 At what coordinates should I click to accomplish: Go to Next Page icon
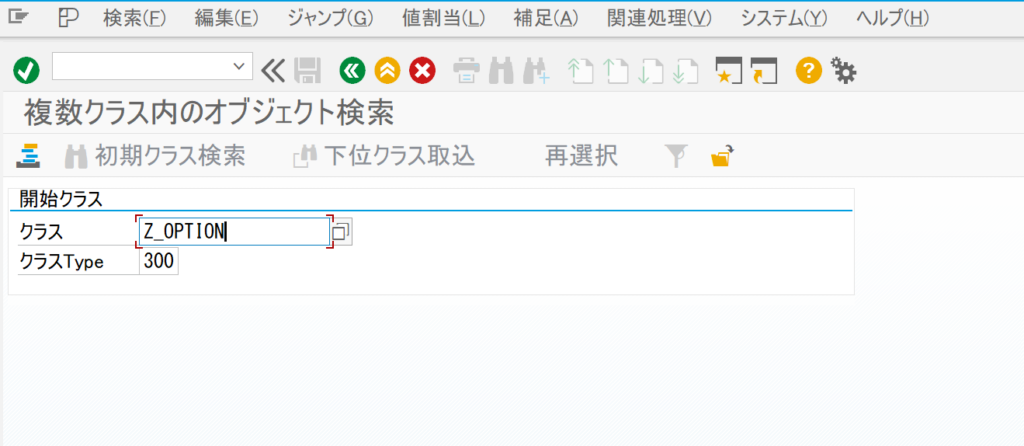coord(650,71)
